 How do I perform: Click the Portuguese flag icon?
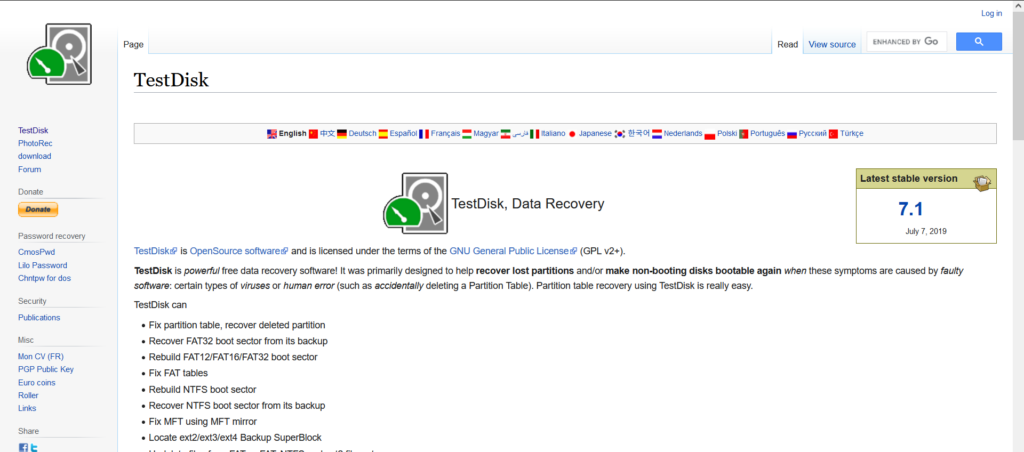coord(744,134)
